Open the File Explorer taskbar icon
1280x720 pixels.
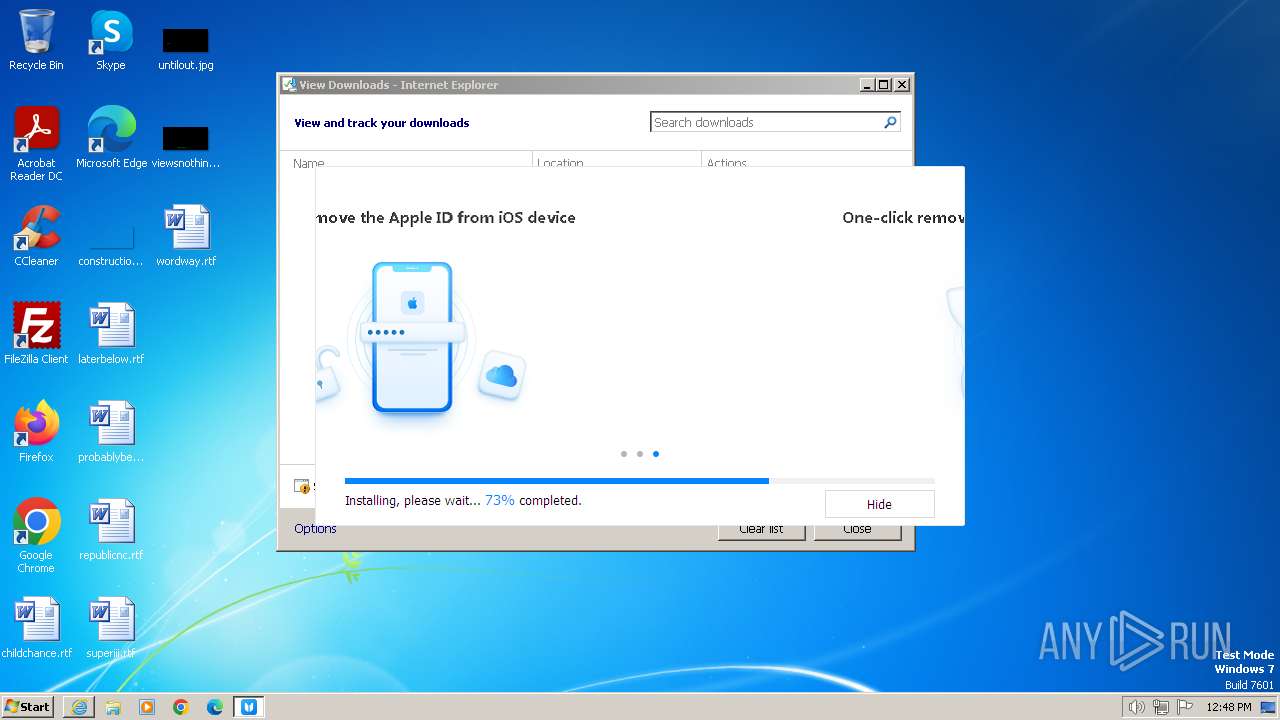[x=113, y=707]
